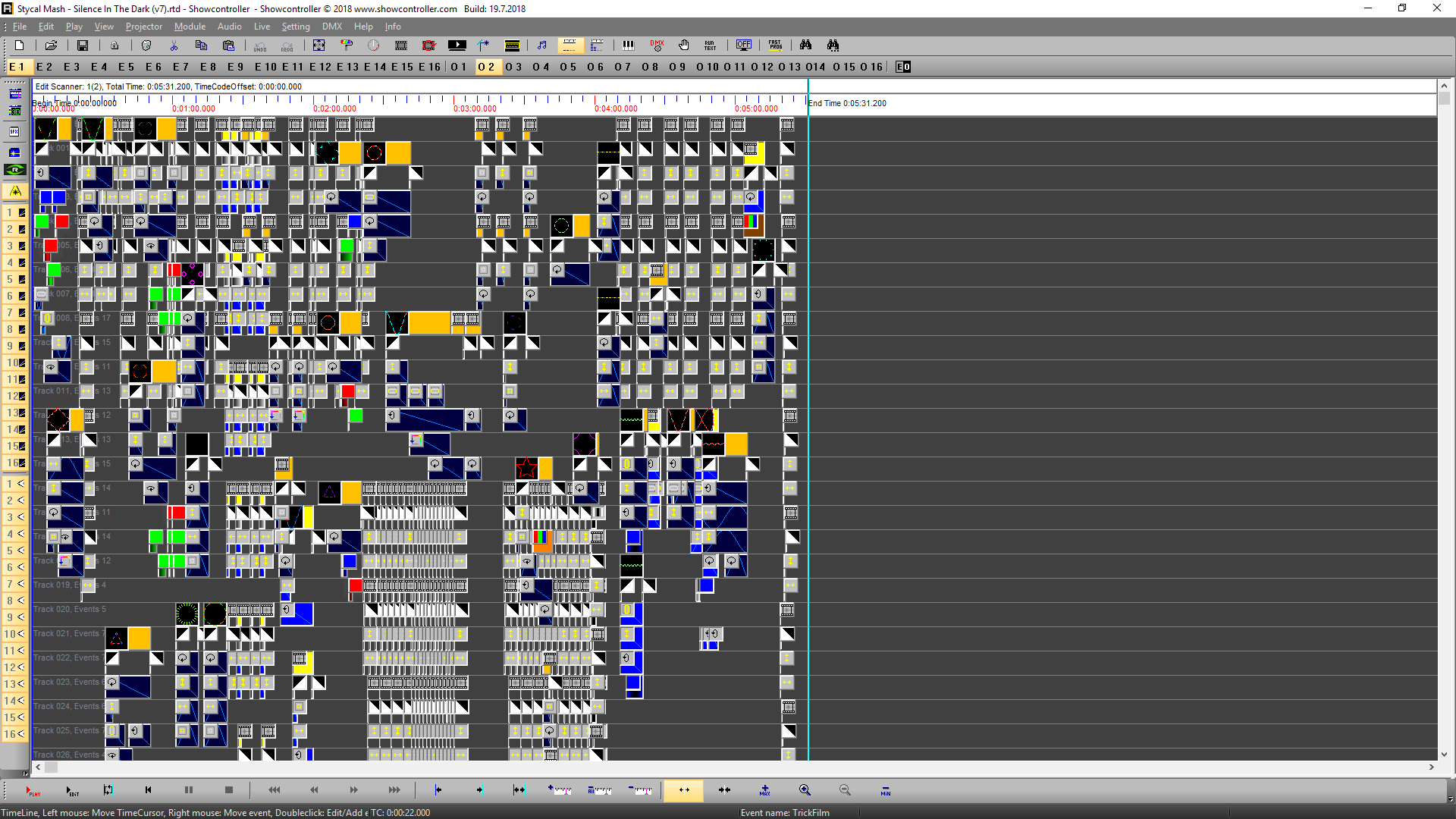The image size is (1456, 819).
Task: Select the E 5 page tab
Action: 126,67
